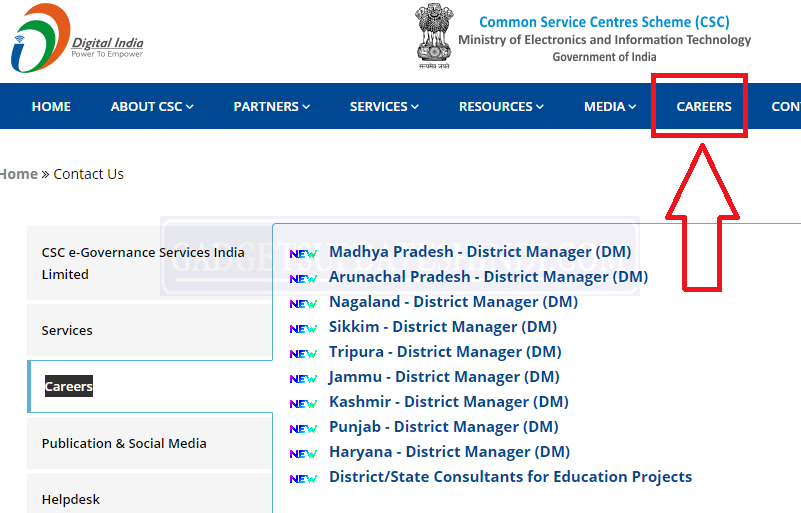
Task: Click NEW badge beside Arunachal Pradesh listing
Action: (303, 279)
